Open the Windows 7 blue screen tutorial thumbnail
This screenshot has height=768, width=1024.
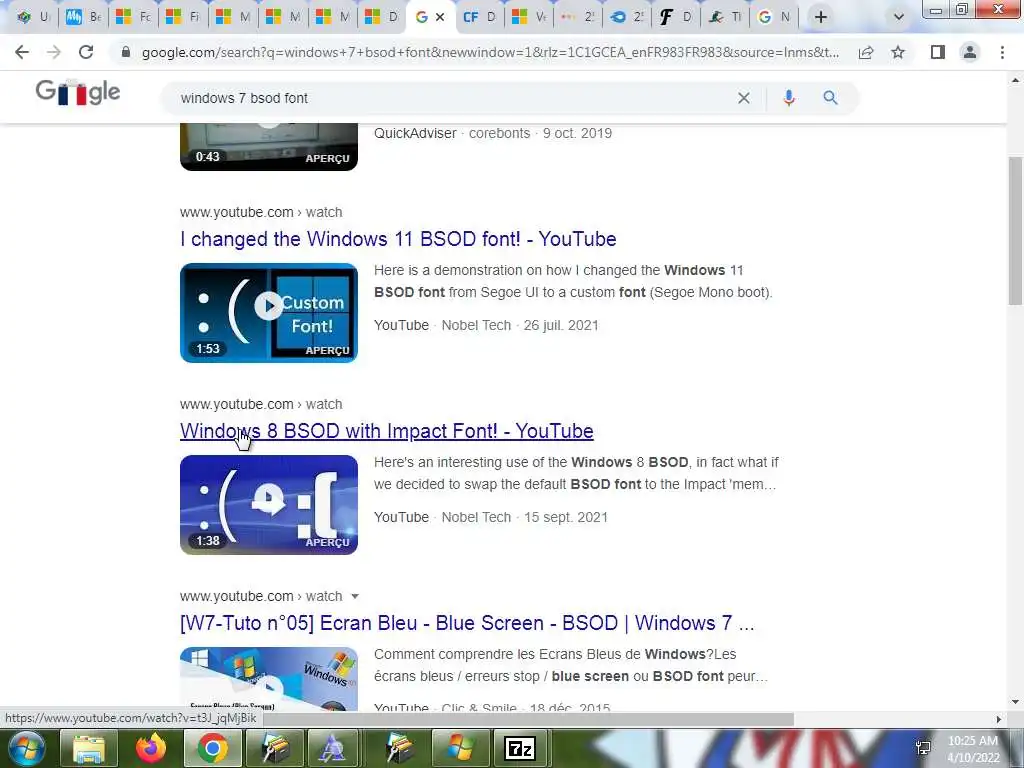click(269, 679)
